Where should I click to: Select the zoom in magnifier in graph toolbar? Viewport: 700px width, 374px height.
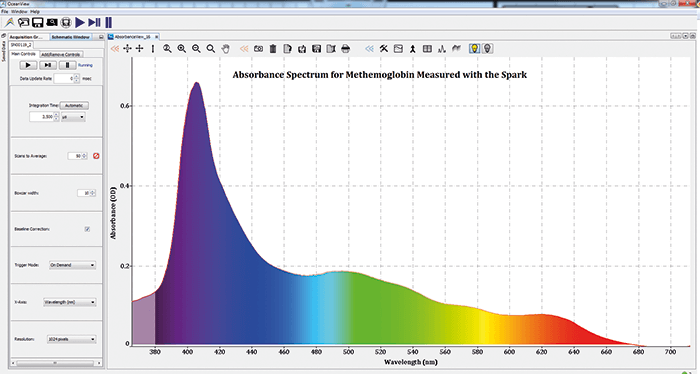pos(182,49)
